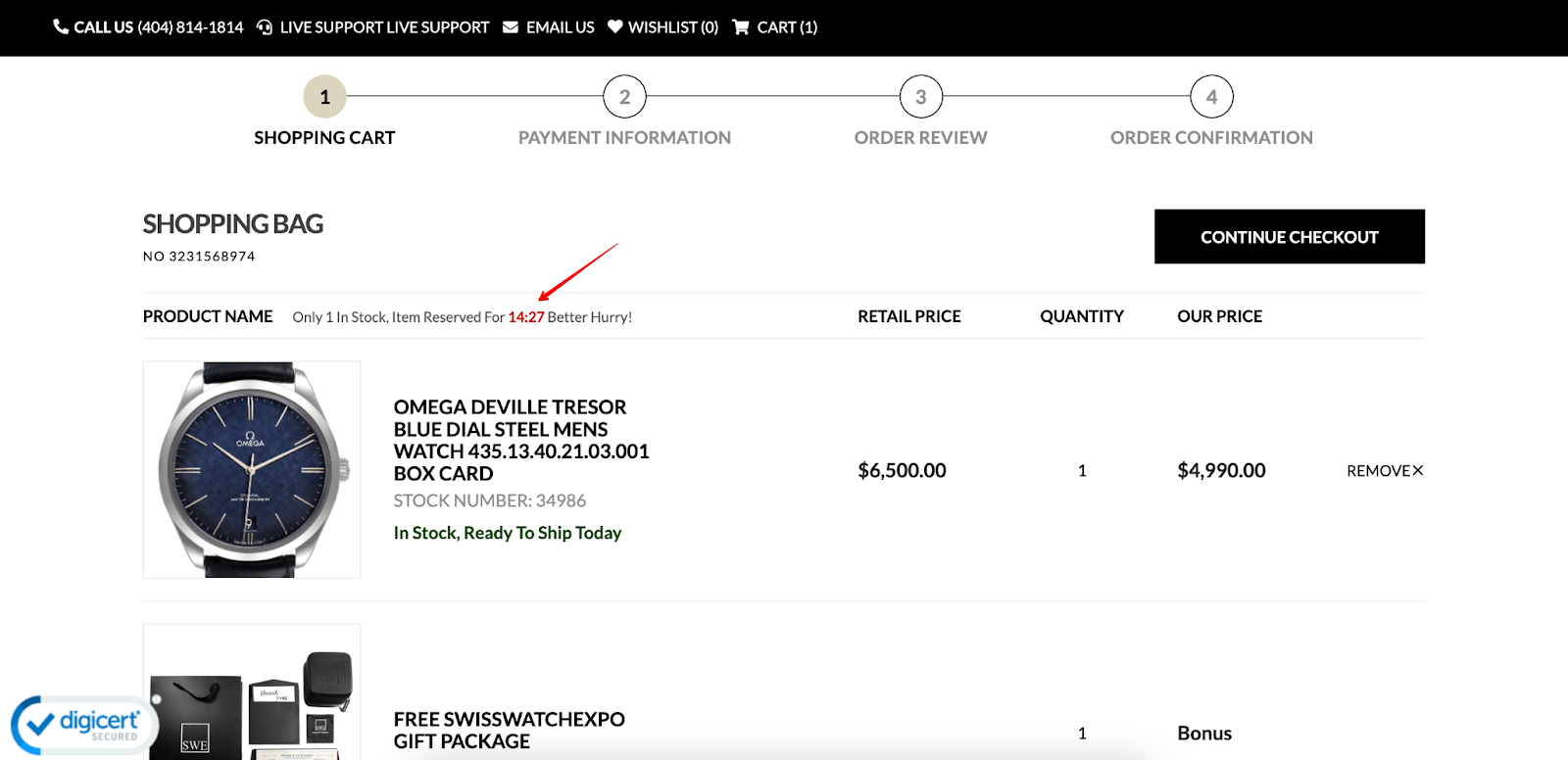Click our price $4,990.00
1568x760 pixels.
pos(1222,471)
